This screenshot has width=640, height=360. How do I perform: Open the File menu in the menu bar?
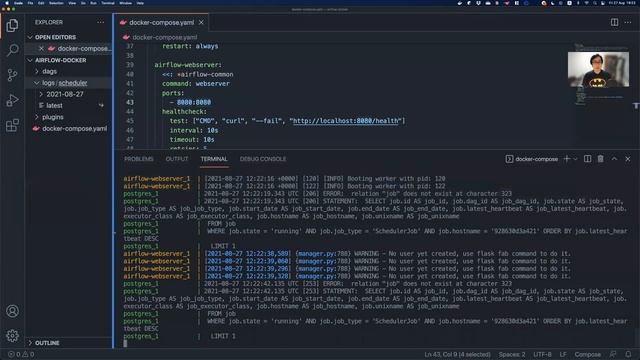coord(30,3)
